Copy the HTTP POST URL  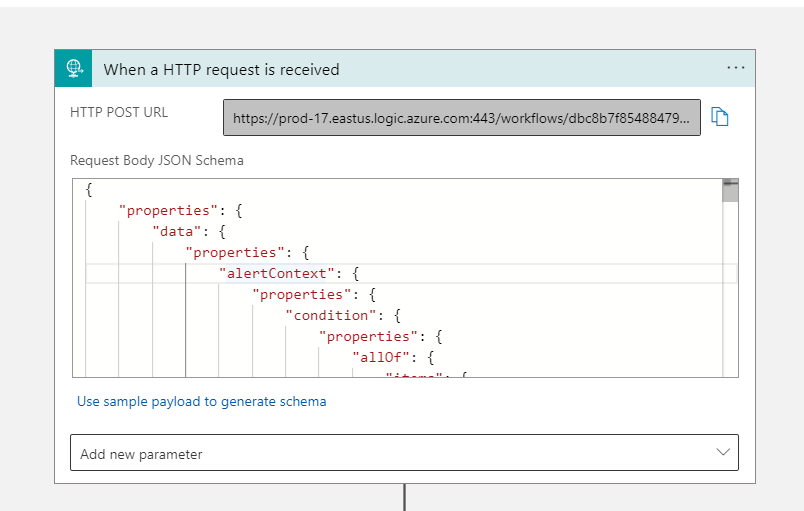[x=720, y=117]
